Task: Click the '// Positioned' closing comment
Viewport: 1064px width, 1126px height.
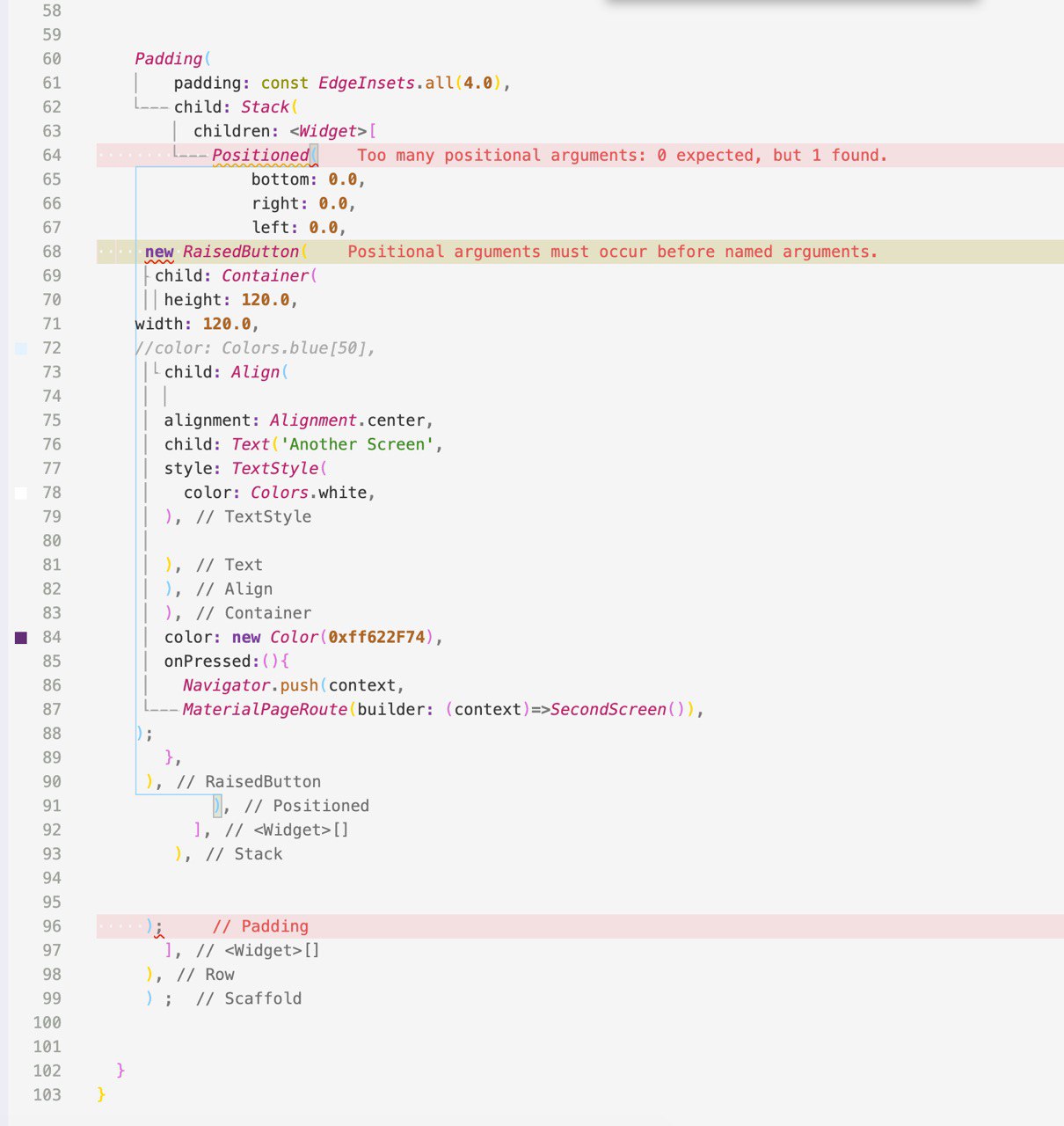Action: [x=306, y=806]
